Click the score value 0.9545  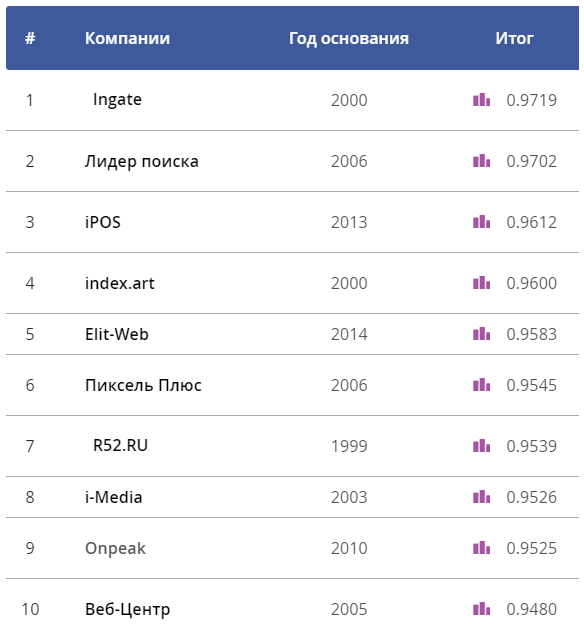click(532, 385)
